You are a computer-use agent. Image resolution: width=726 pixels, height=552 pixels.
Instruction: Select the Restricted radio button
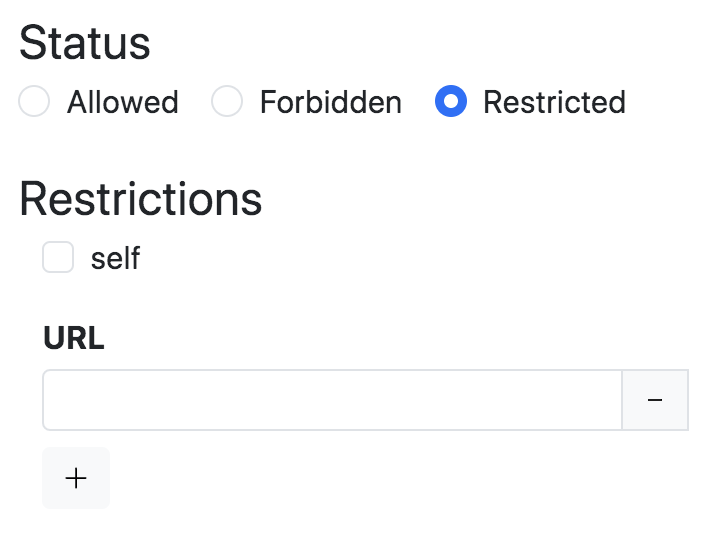451,102
